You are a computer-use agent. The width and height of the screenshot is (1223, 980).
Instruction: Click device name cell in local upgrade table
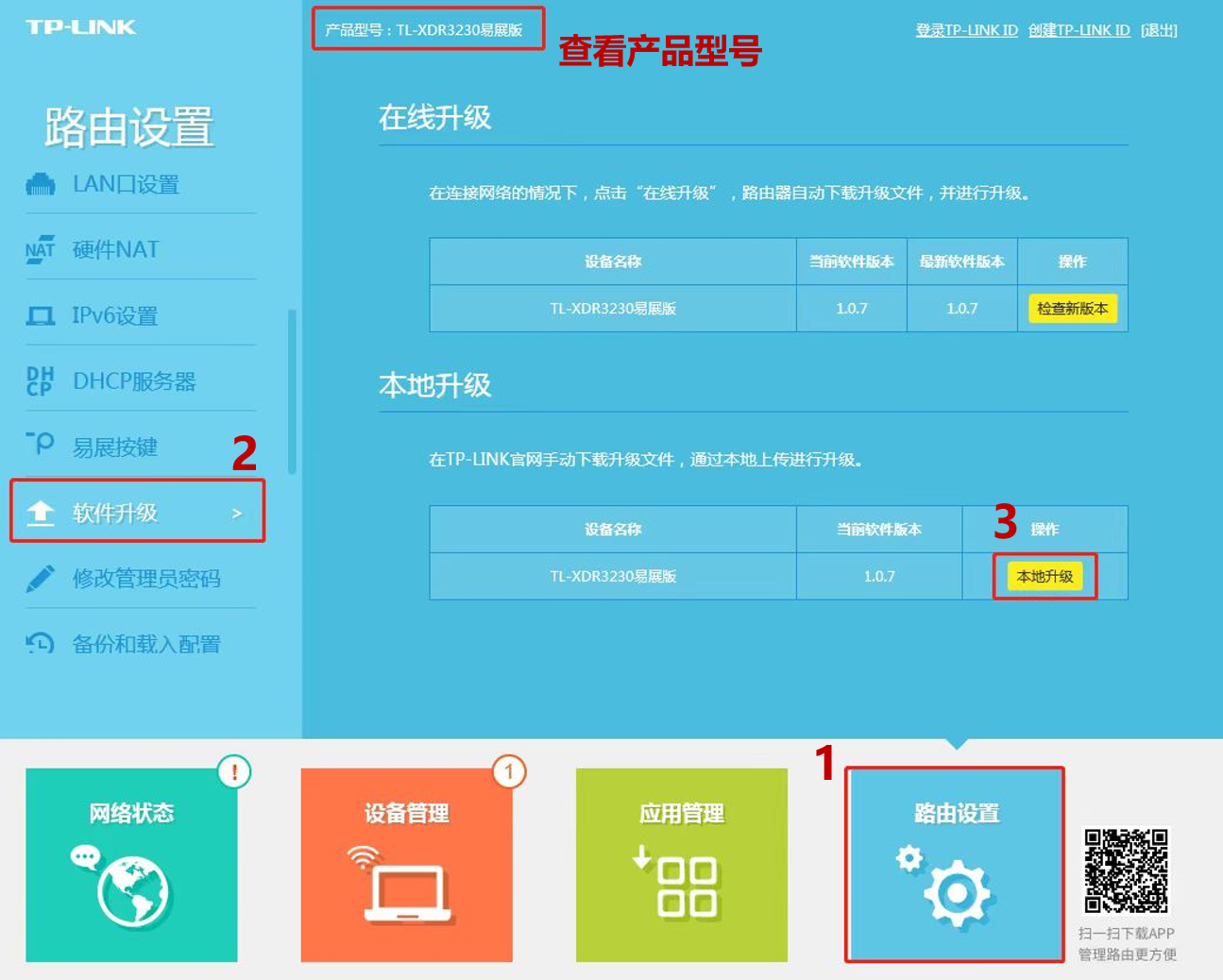[x=613, y=576]
